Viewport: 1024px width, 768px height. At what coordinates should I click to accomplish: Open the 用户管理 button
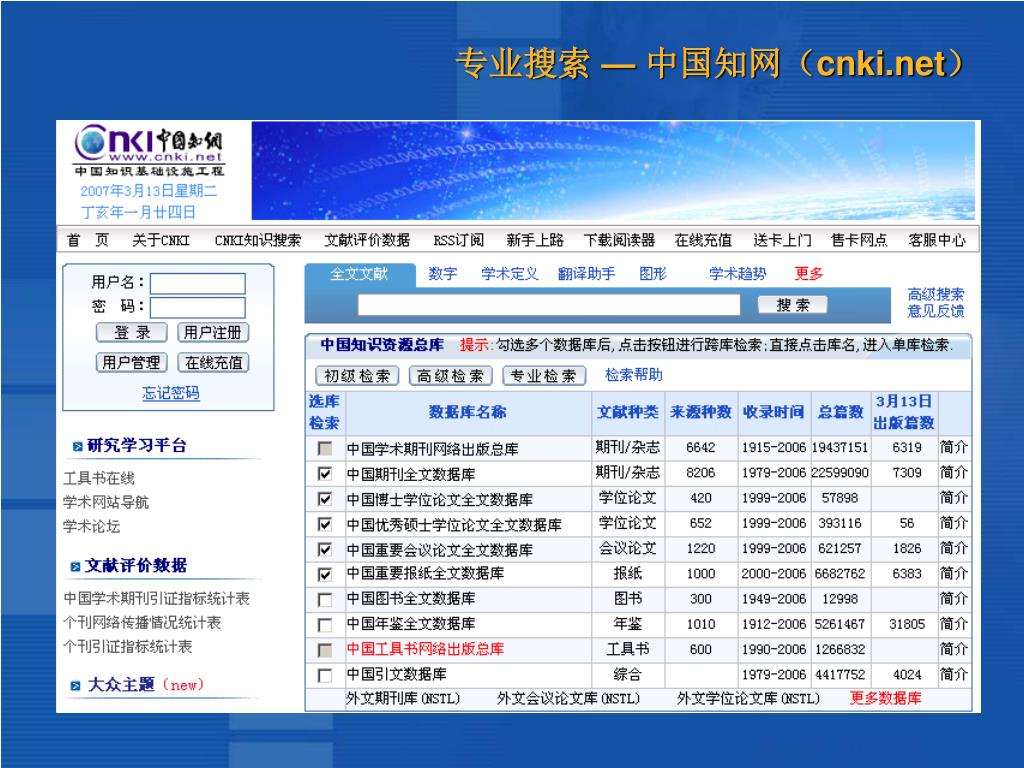pyautogui.click(x=132, y=362)
